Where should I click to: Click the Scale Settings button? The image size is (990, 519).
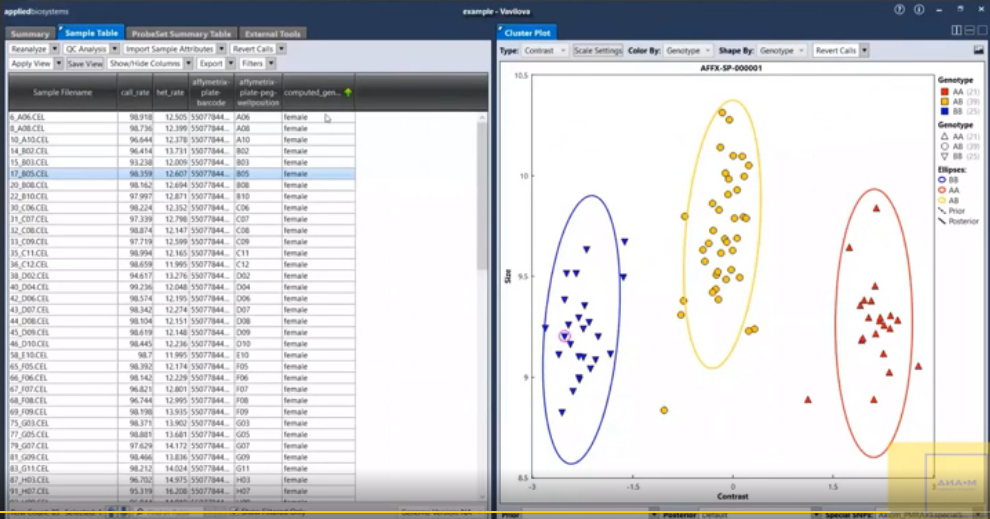click(x=598, y=50)
